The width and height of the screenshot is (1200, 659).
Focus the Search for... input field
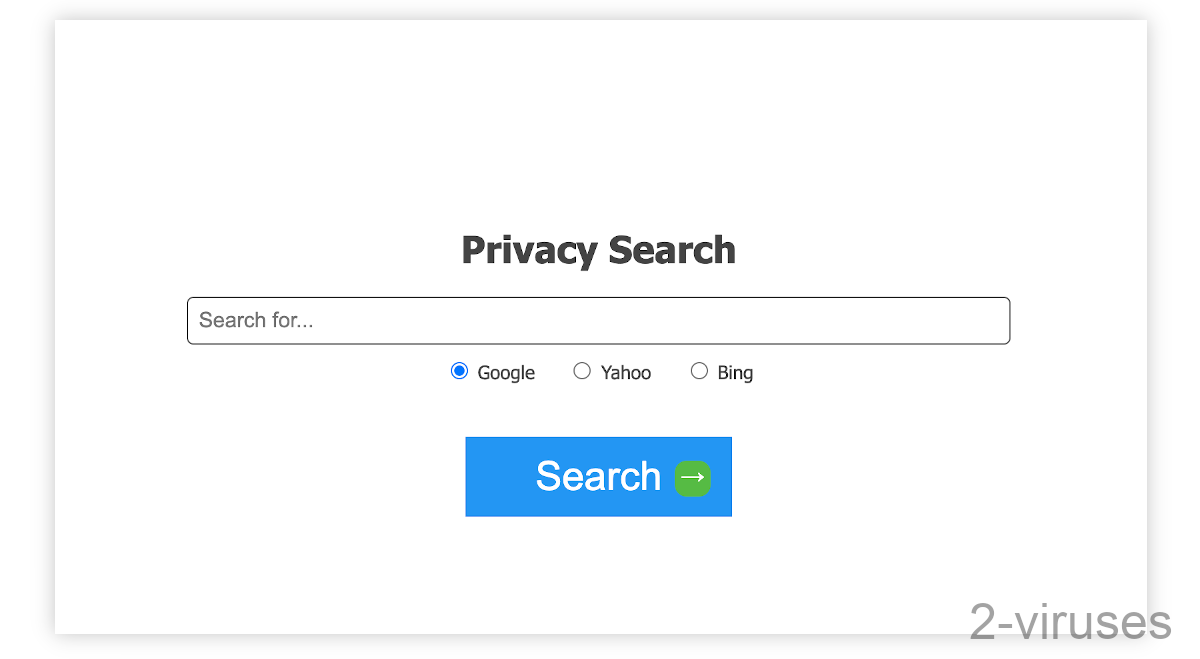[x=598, y=320]
